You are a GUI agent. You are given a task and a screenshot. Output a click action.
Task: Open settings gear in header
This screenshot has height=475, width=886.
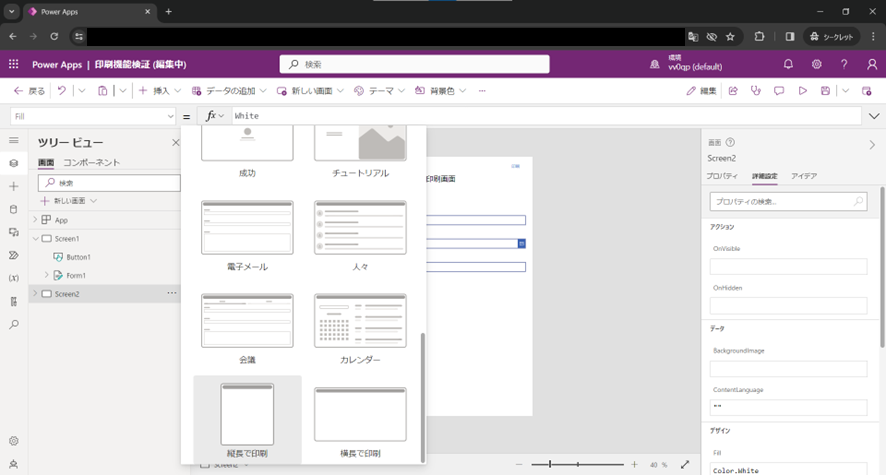[816, 64]
